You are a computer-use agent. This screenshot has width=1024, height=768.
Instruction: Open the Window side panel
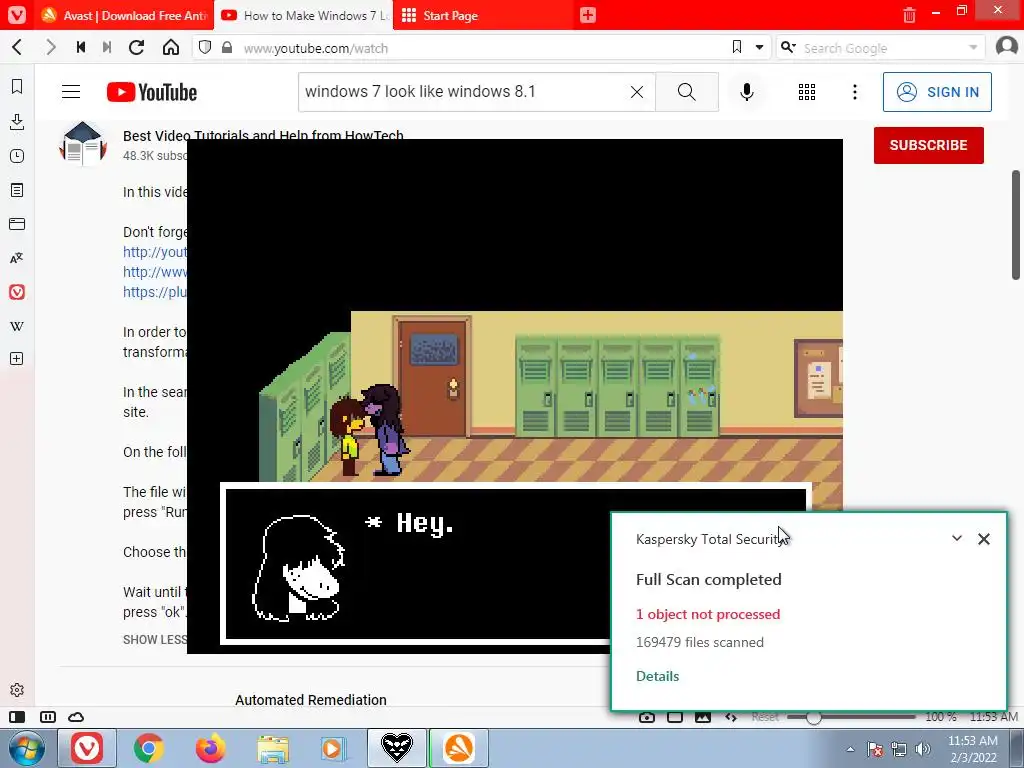17,224
